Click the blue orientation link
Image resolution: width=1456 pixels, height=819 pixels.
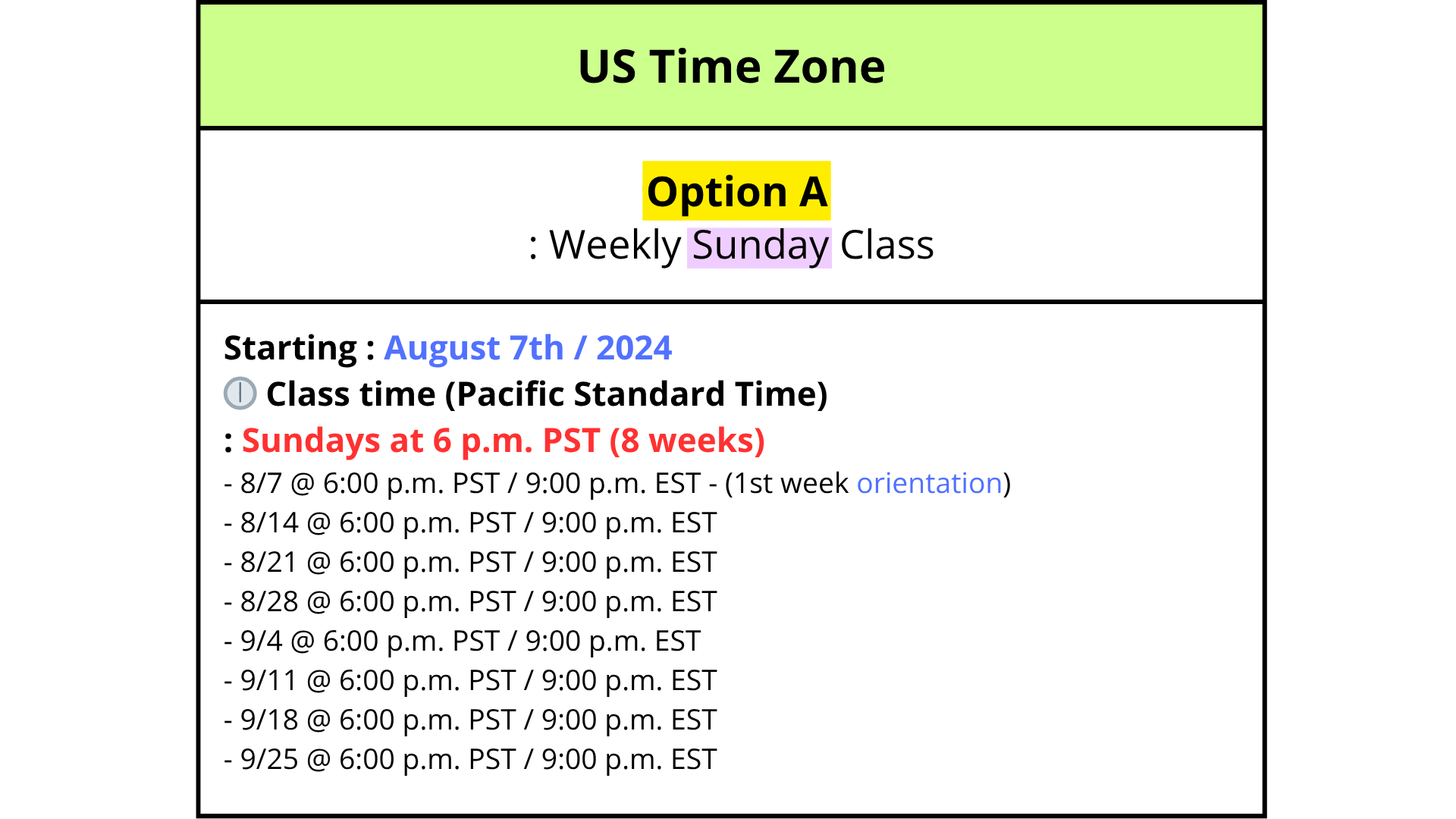click(x=930, y=483)
